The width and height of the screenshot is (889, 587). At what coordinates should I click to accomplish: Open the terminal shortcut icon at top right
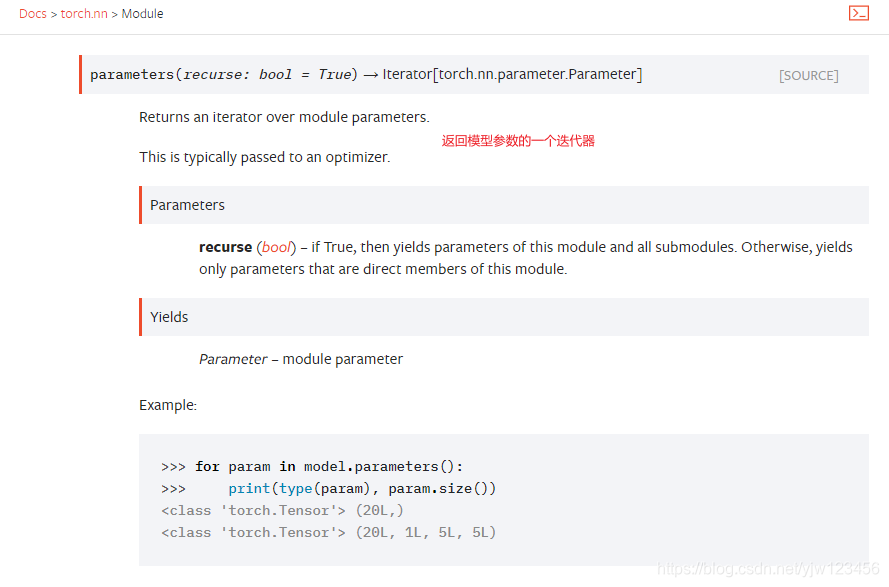(858, 13)
